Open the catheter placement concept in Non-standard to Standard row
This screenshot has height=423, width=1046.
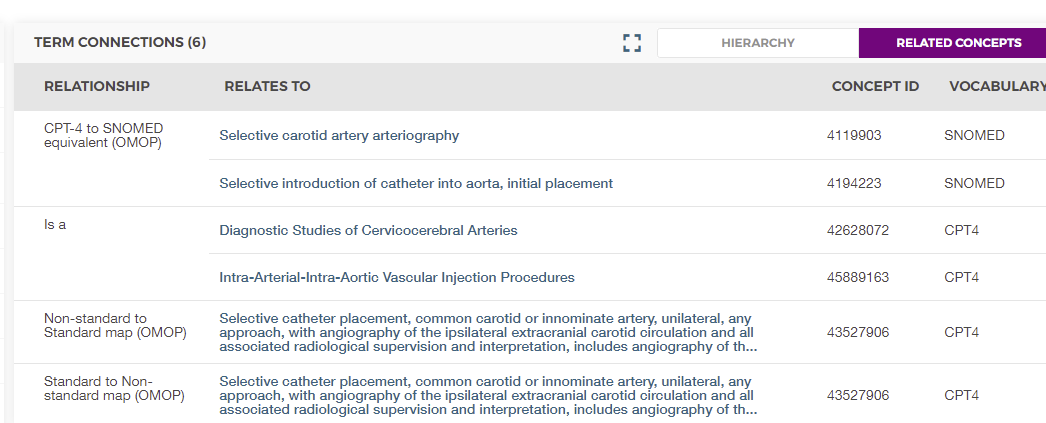click(x=487, y=332)
